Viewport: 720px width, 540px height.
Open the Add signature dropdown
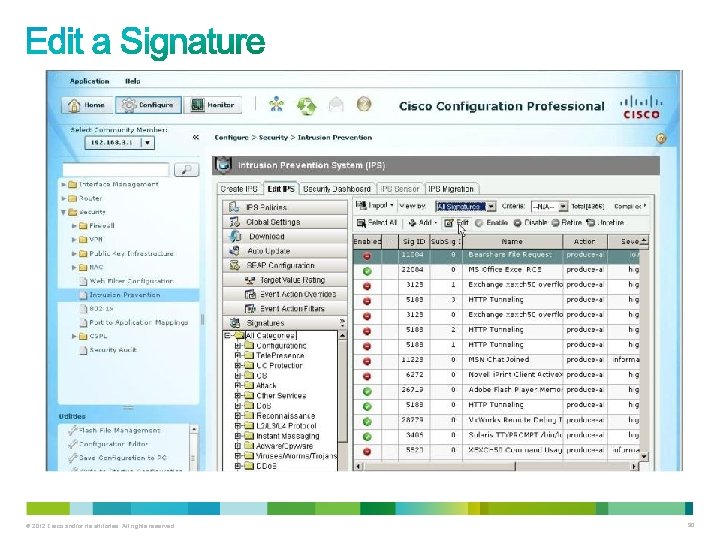422,223
